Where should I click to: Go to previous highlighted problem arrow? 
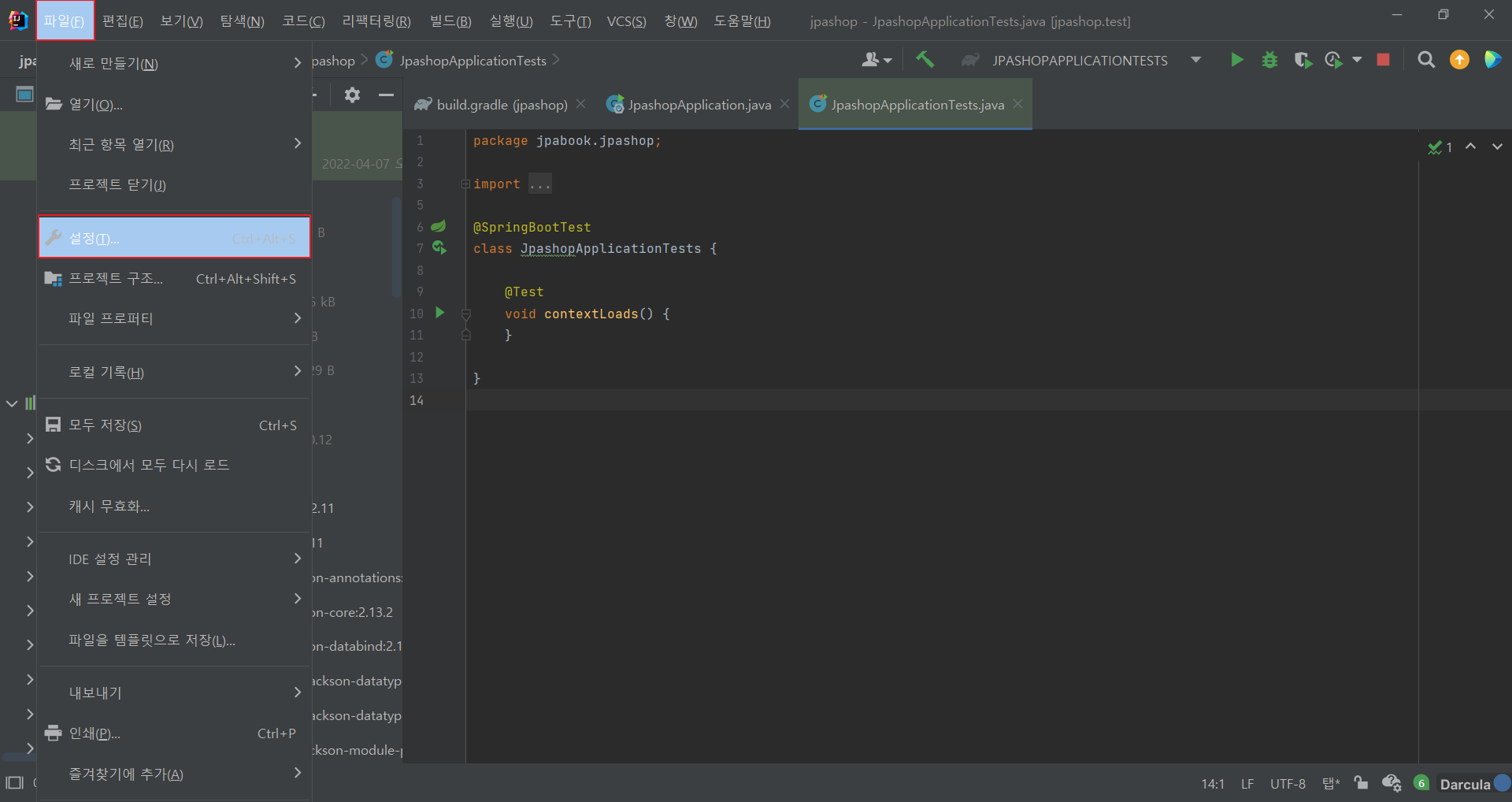coord(1470,147)
